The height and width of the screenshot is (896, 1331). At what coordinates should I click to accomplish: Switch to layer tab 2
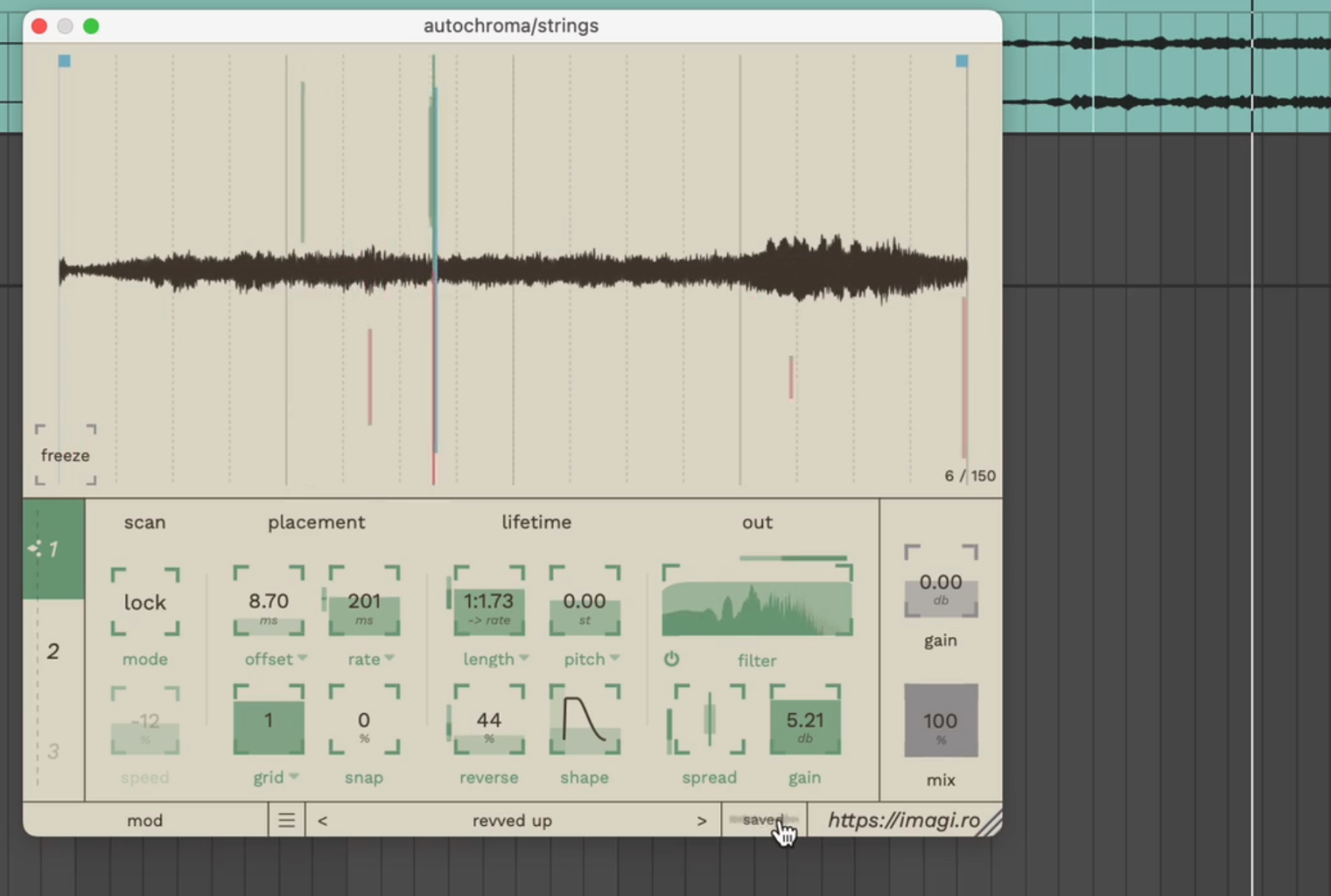click(x=54, y=651)
